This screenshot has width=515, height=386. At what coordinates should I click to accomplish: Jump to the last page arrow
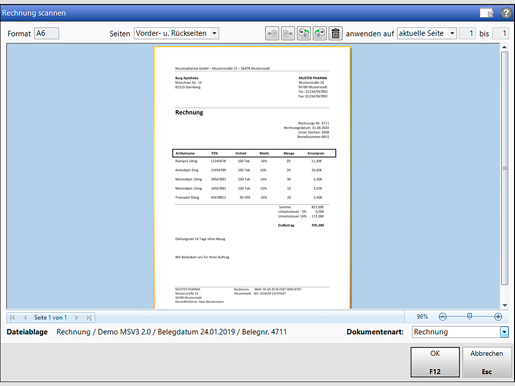click(89, 317)
